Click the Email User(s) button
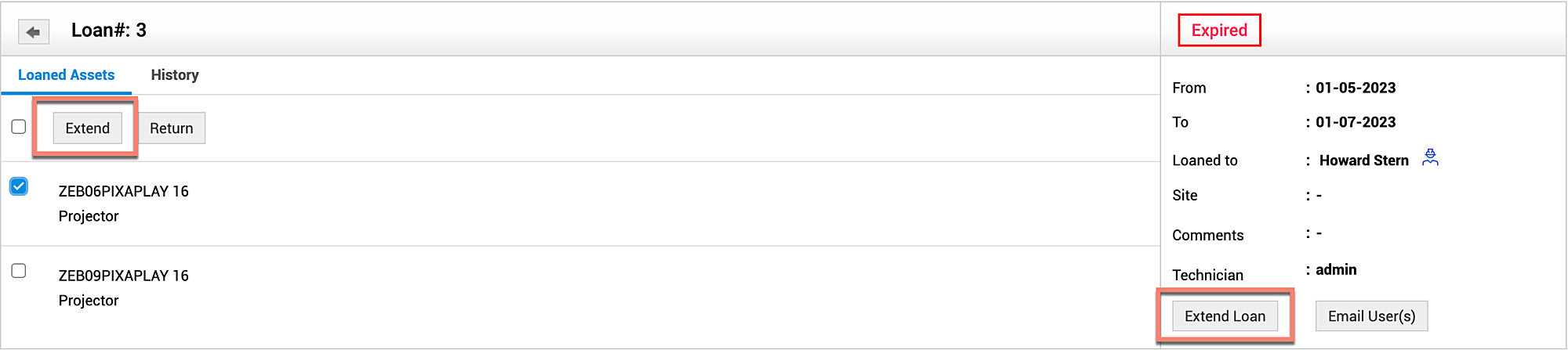 click(x=1371, y=316)
